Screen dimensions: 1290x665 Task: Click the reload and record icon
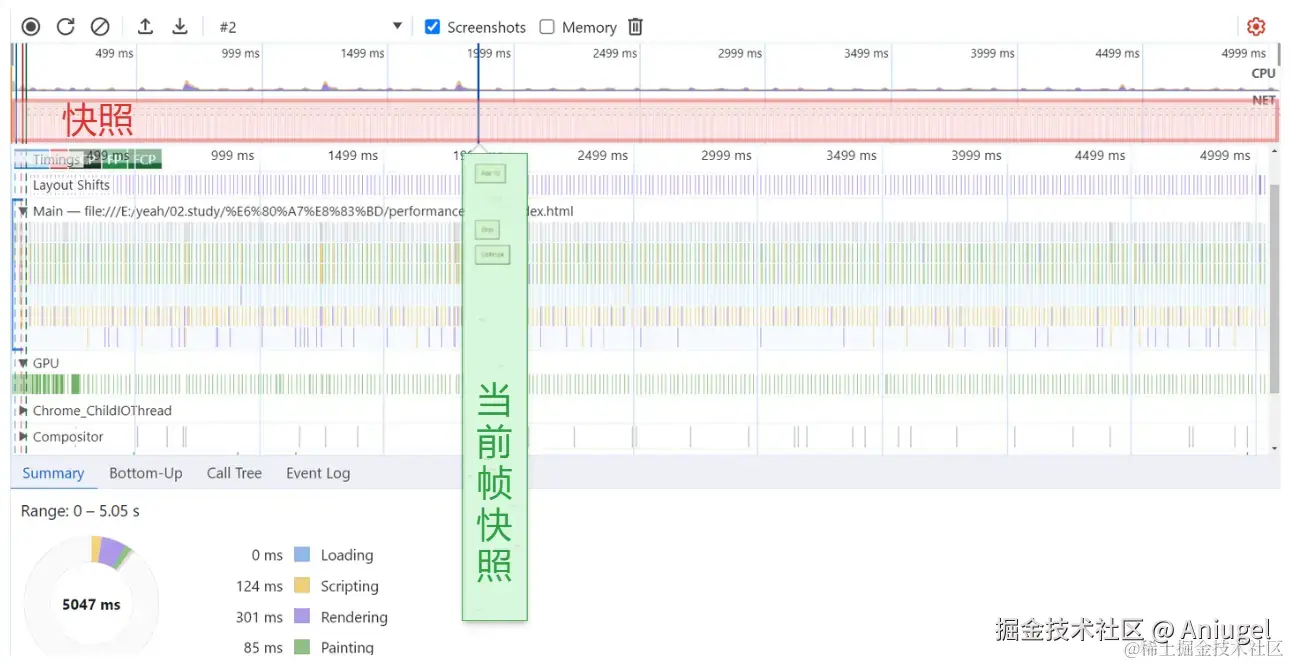pyautogui.click(x=65, y=27)
